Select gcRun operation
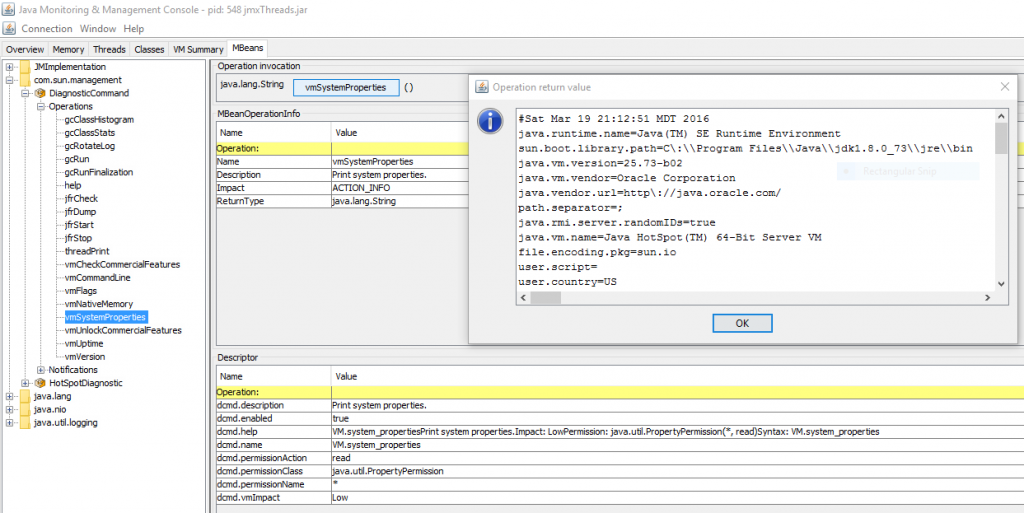Image resolution: width=1024 pixels, height=513 pixels. [x=77, y=159]
